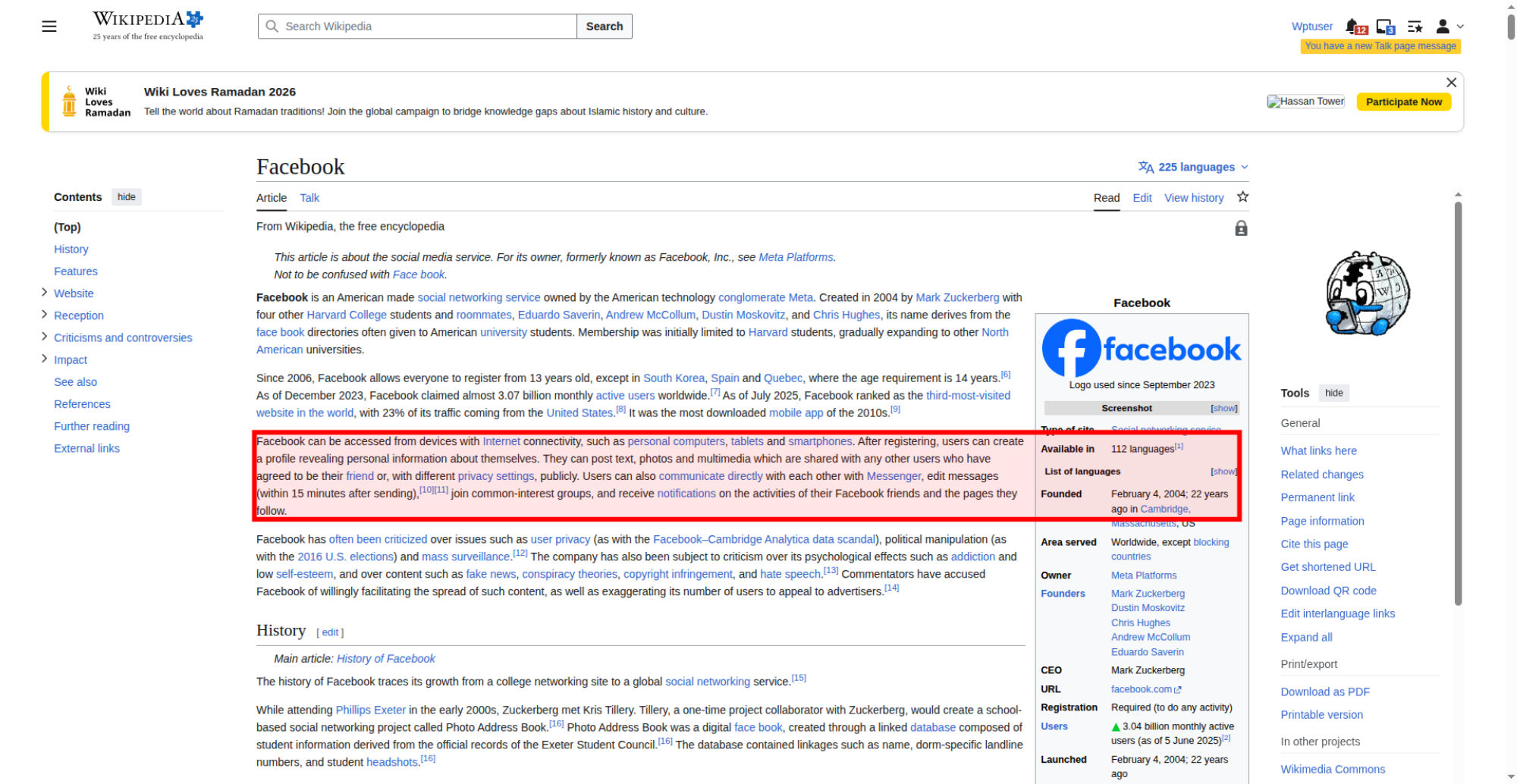
Task: Open the hamburger main menu
Action: [49, 27]
